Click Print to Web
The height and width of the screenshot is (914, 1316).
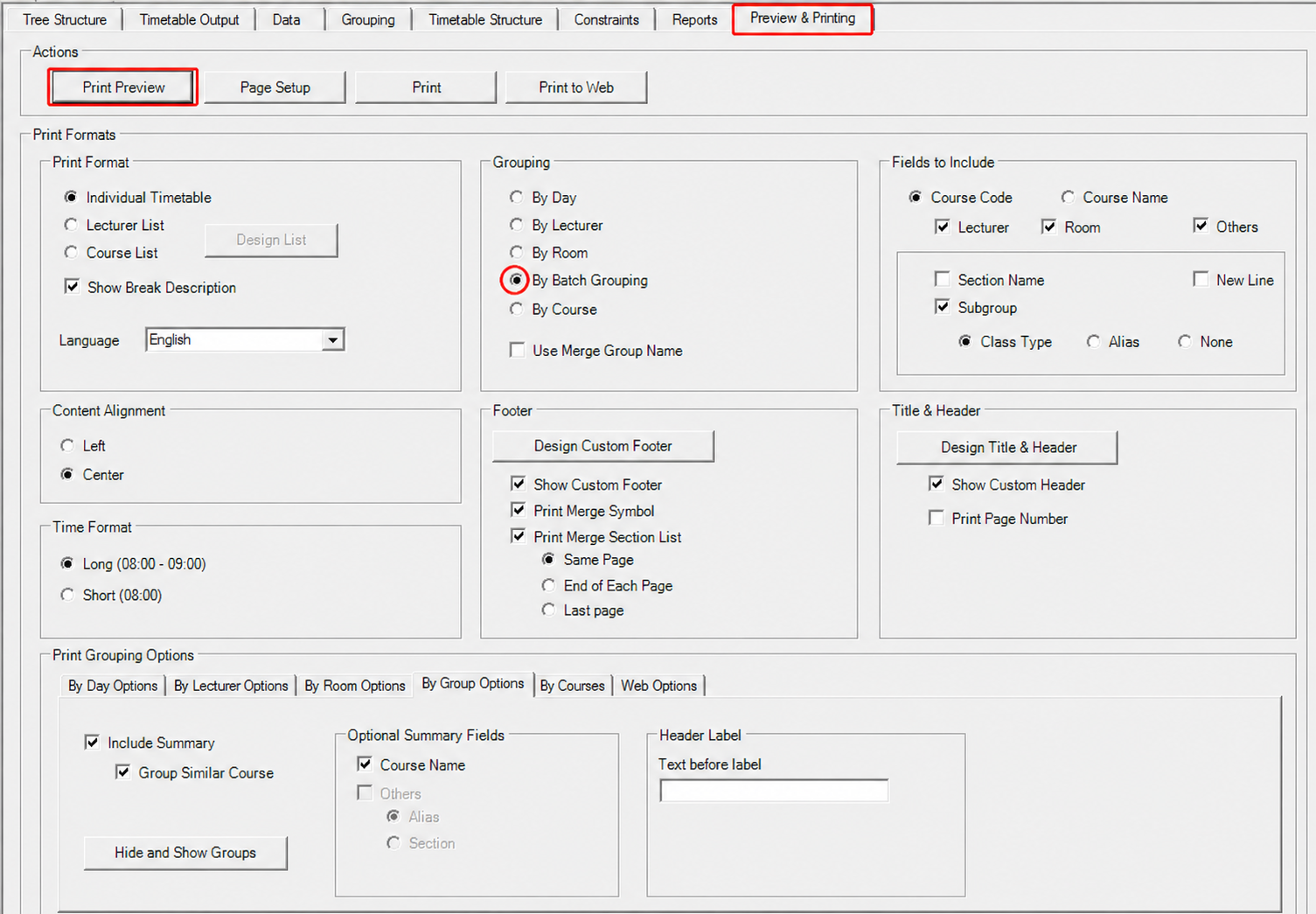pos(576,87)
